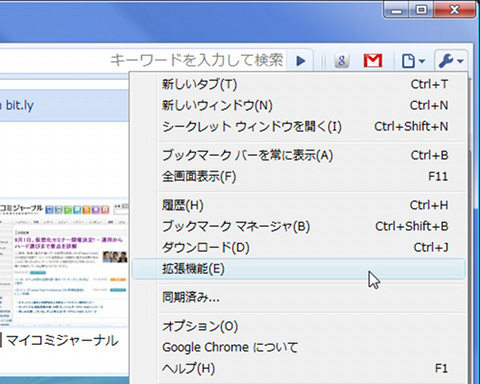Open the page menu dropdown

click(413, 61)
